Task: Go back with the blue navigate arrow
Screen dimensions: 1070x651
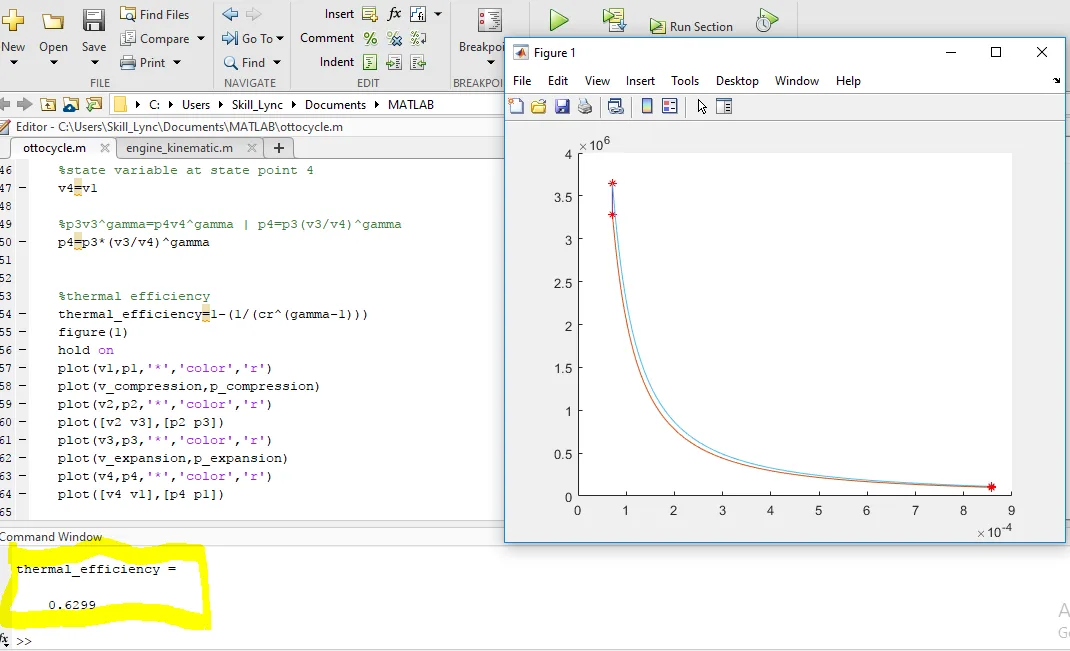Action: 231,14
